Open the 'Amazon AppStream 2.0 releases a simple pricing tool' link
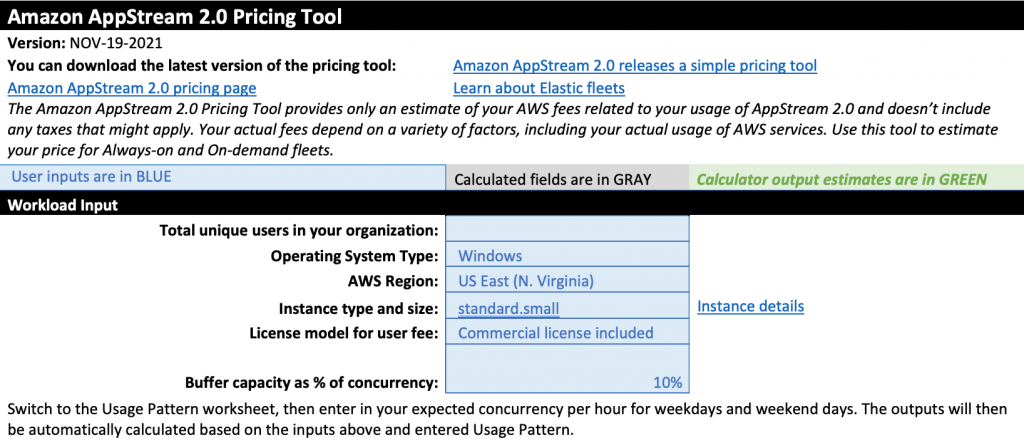 coord(634,66)
